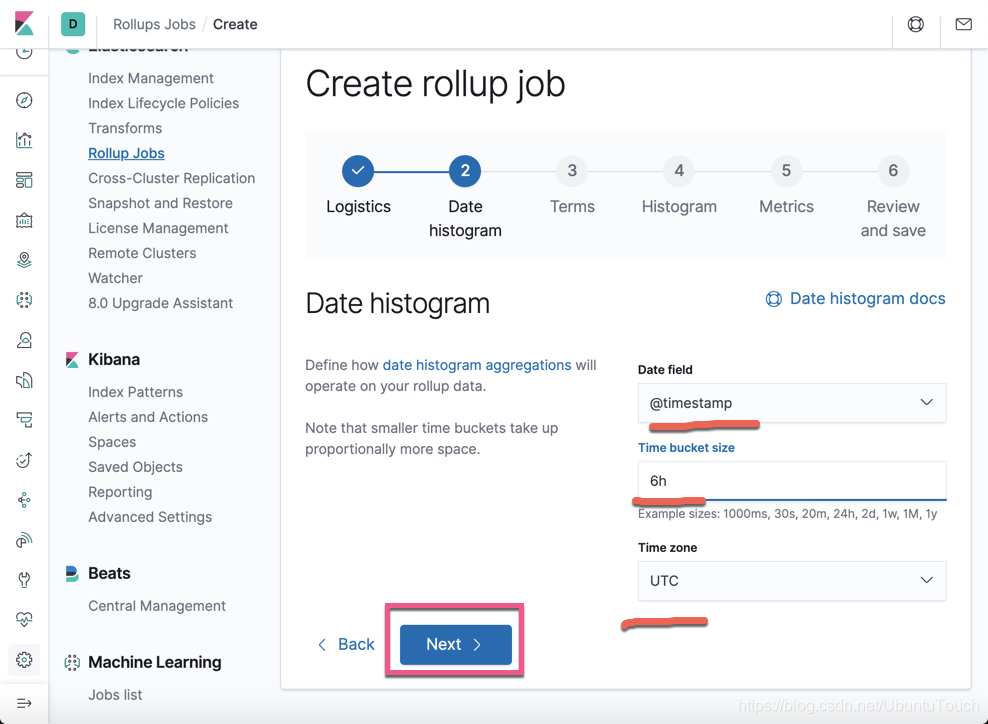Open Alerts and Actions
Screen dimensions: 988x724
147,417
